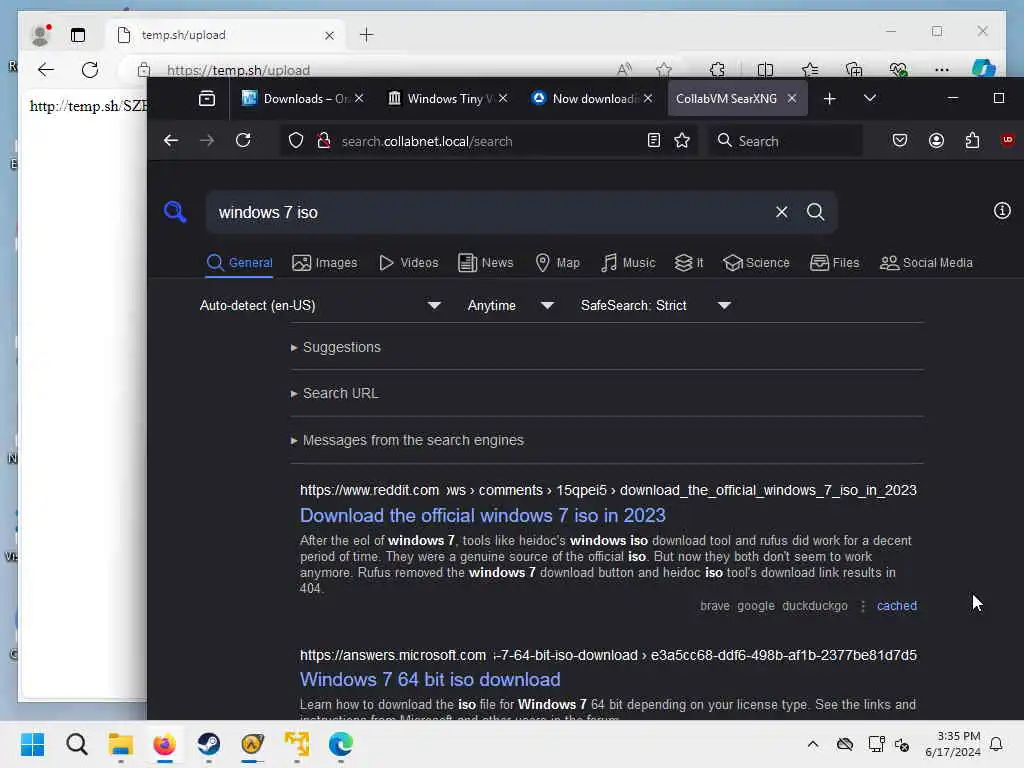Open Pocket save icon in Firefox toolbar
The image size is (1024, 768).
coord(900,140)
